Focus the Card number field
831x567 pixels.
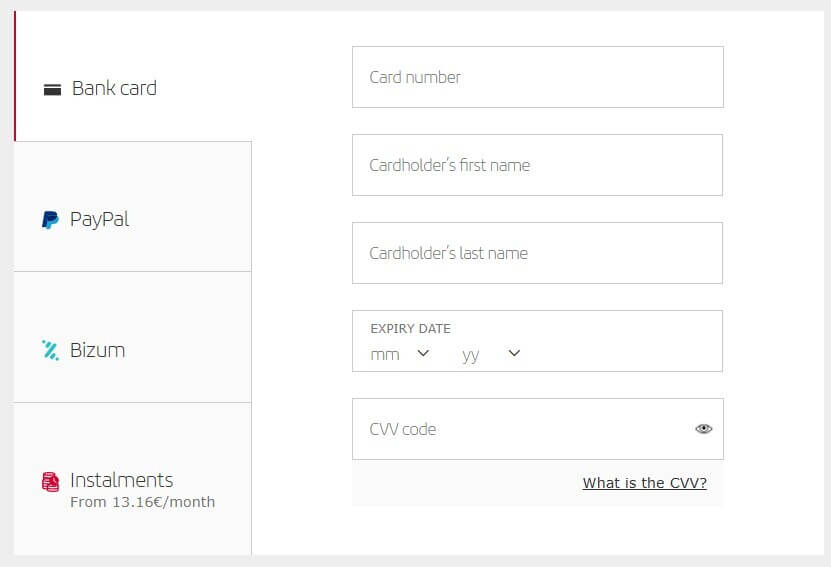[x=538, y=77]
